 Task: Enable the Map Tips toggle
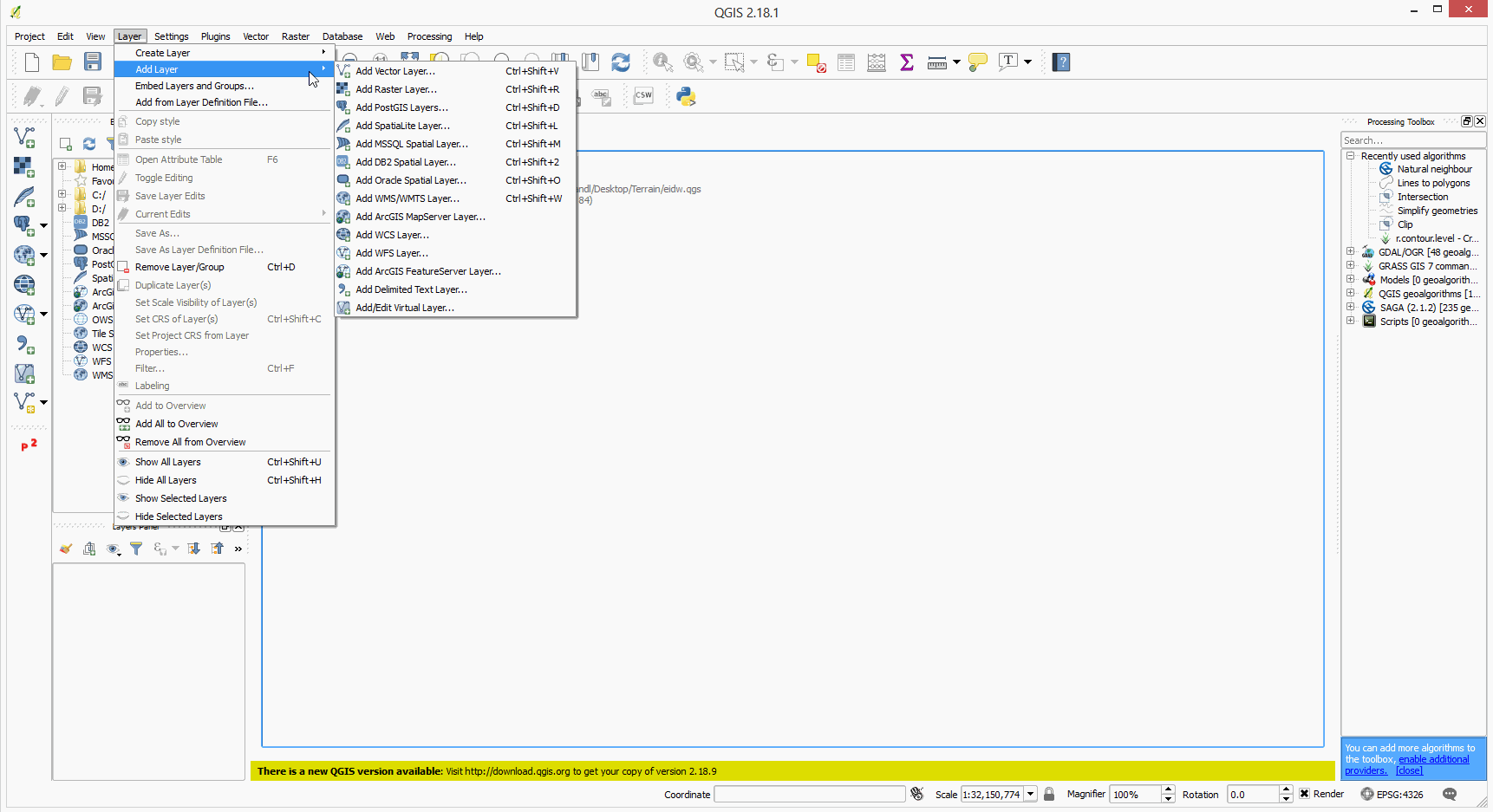pyautogui.click(x=977, y=62)
